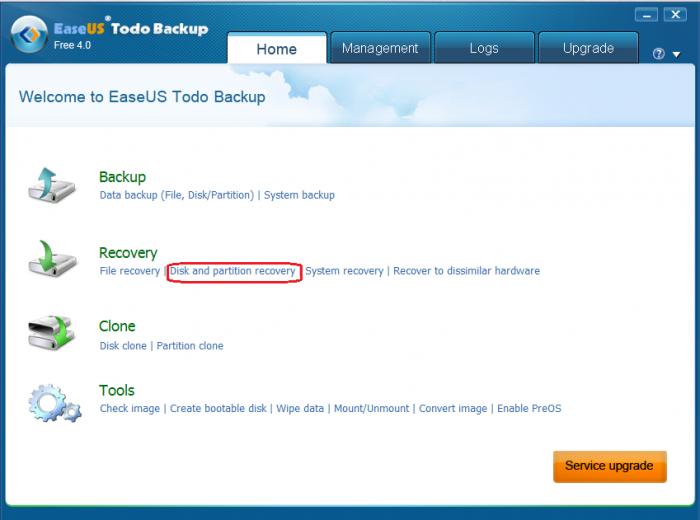Start System backup link

pyautogui.click(x=299, y=195)
